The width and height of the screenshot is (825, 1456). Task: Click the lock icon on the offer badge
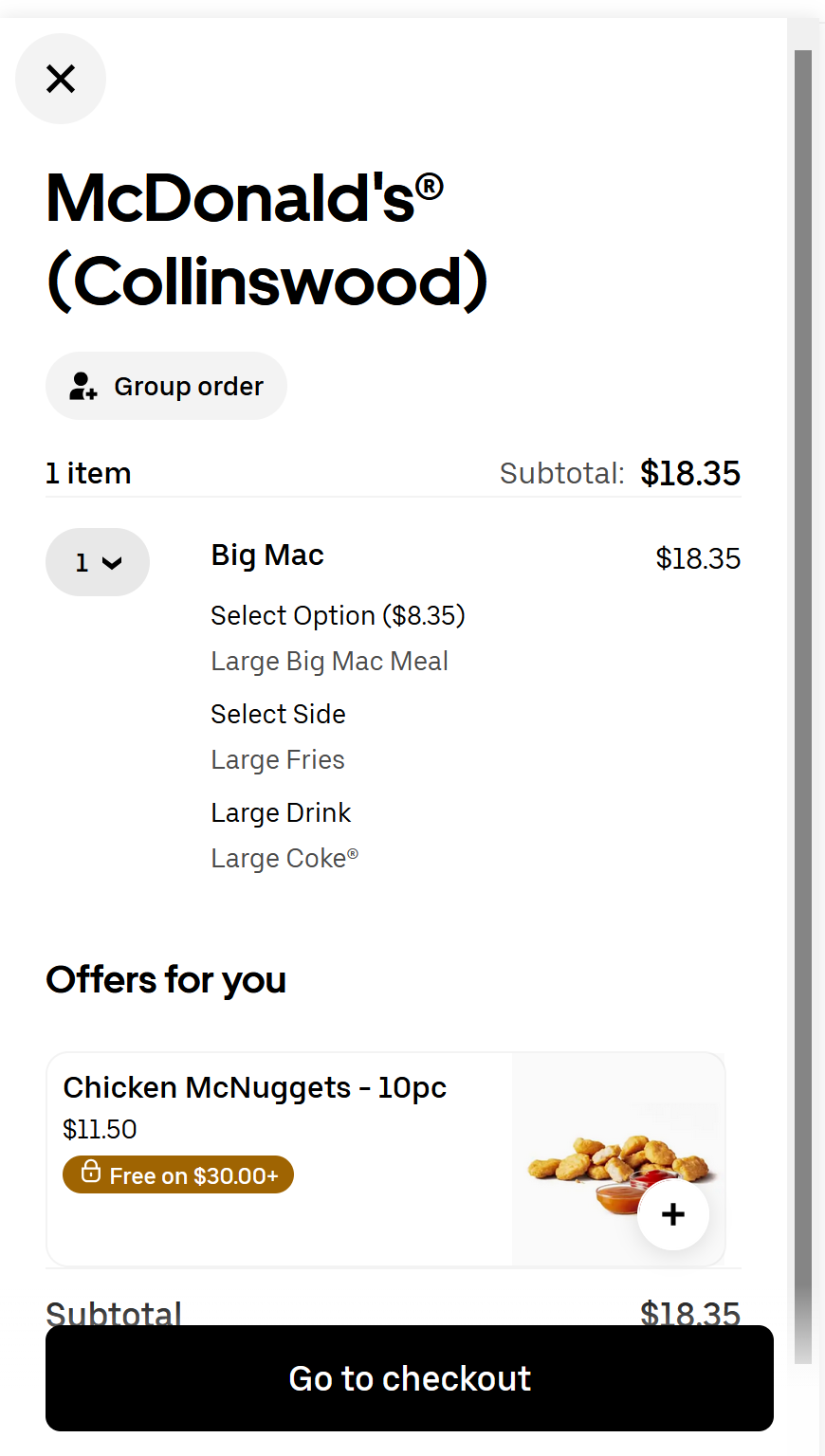pyautogui.click(x=91, y=1172)
